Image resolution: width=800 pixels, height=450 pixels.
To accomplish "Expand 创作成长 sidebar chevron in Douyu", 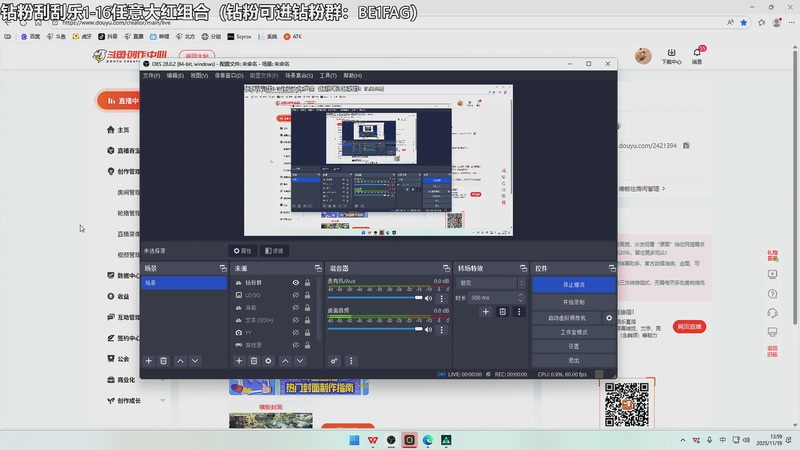I will (163, 401).
